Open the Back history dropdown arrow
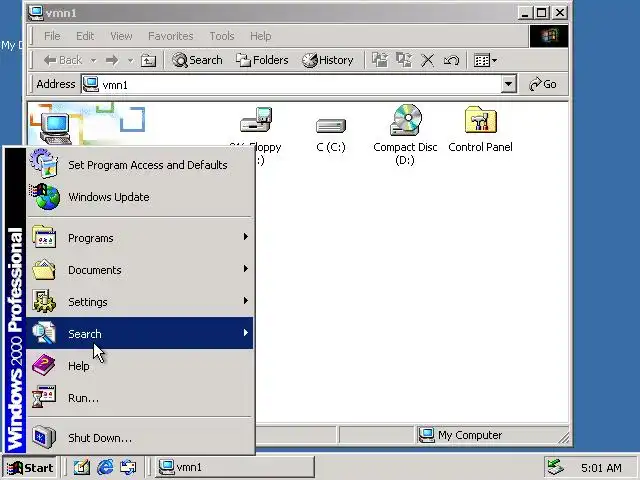640x480 pixels. coord(93,60)
